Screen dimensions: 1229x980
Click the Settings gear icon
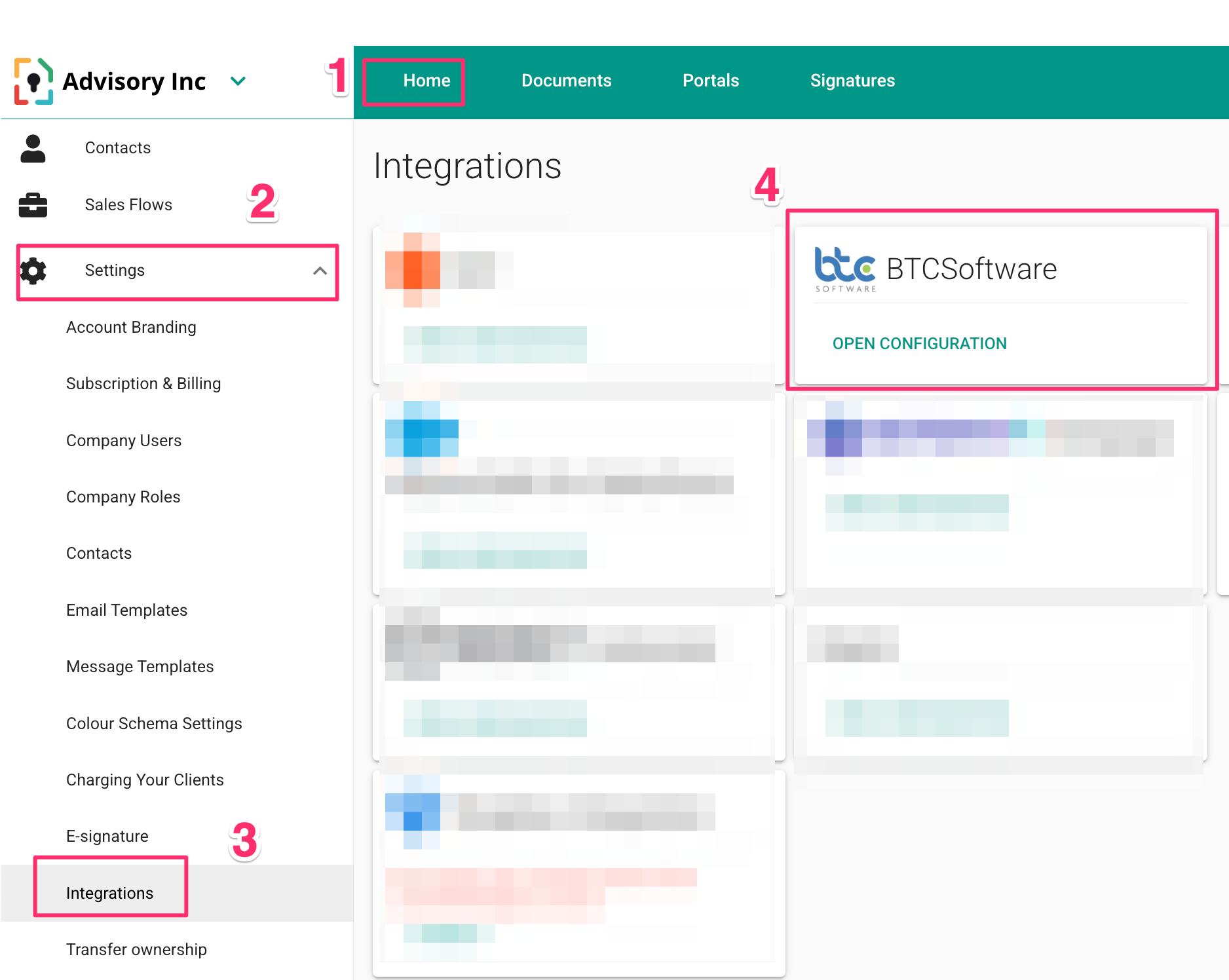(x=33, y=271)
